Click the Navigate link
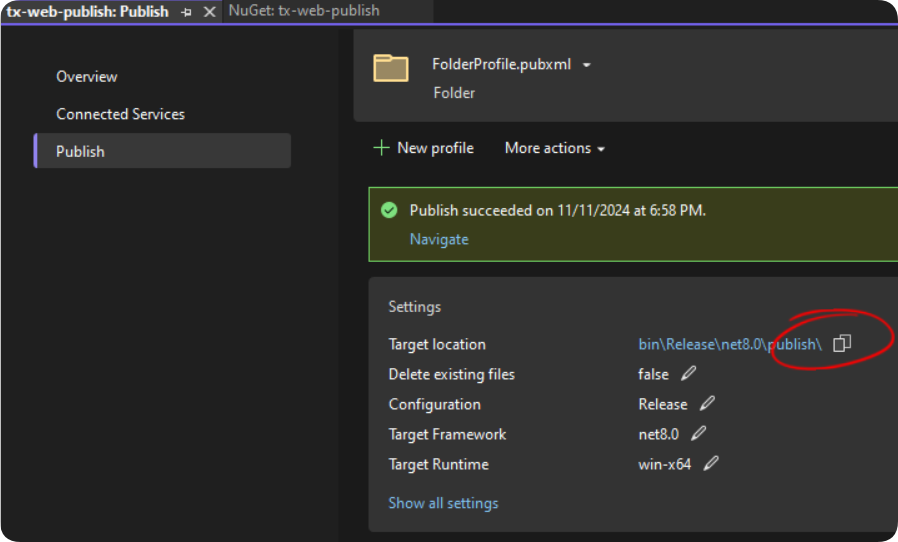The height and width of the screenshot is (542, 898). [439, 239]
